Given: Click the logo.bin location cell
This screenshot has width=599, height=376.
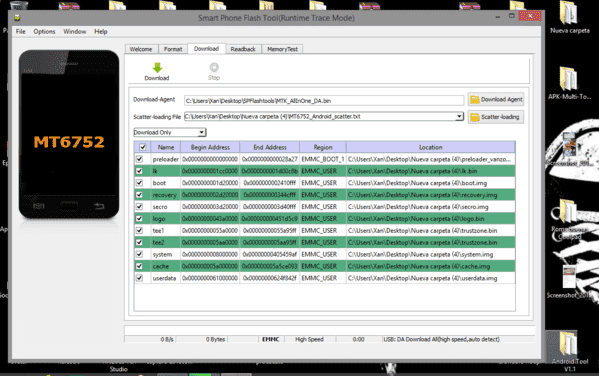Looking at the screenshot, I should point(431,219).
